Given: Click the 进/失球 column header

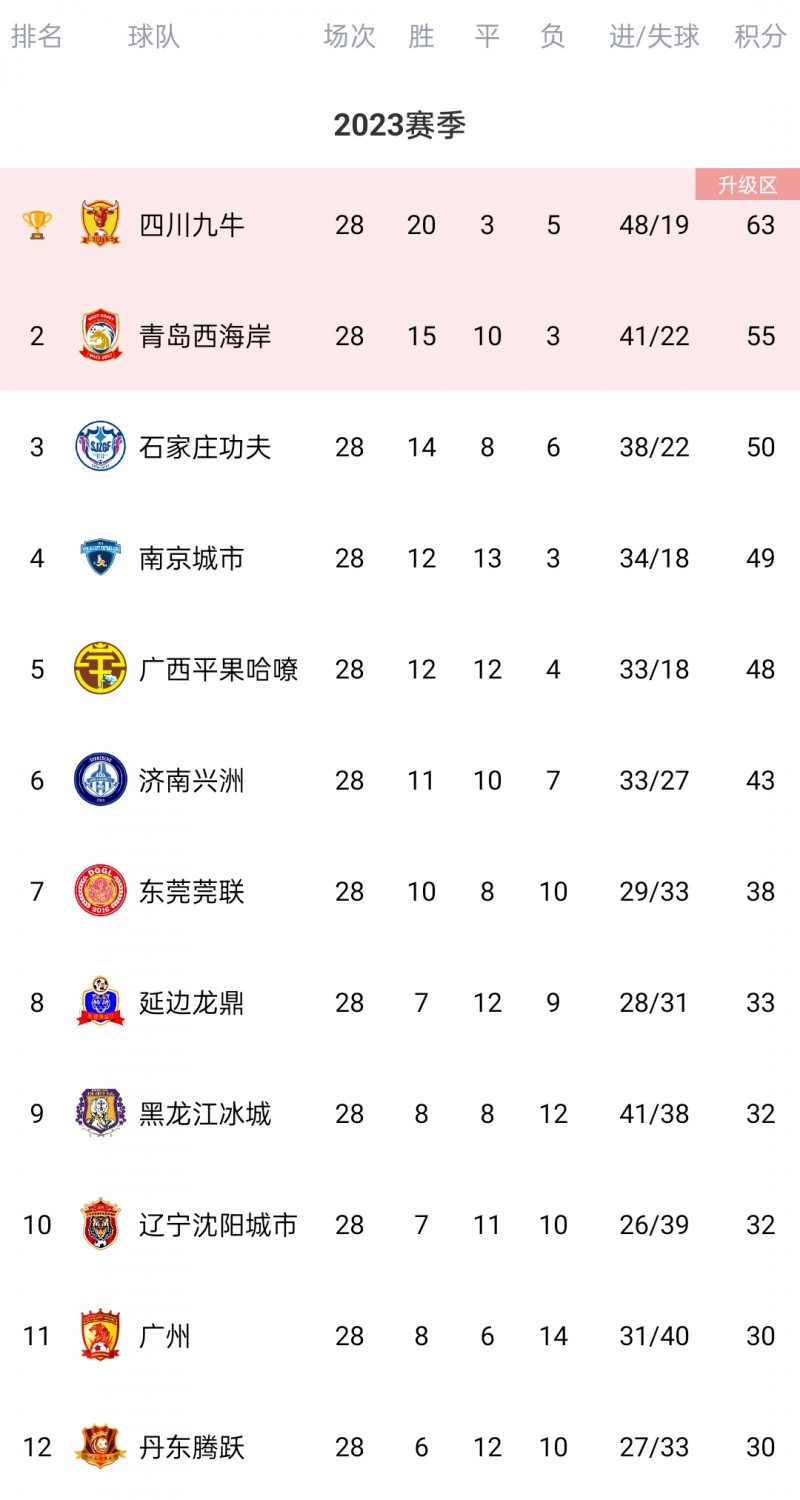Looking at the screenshot, I should tap(654, 37).
